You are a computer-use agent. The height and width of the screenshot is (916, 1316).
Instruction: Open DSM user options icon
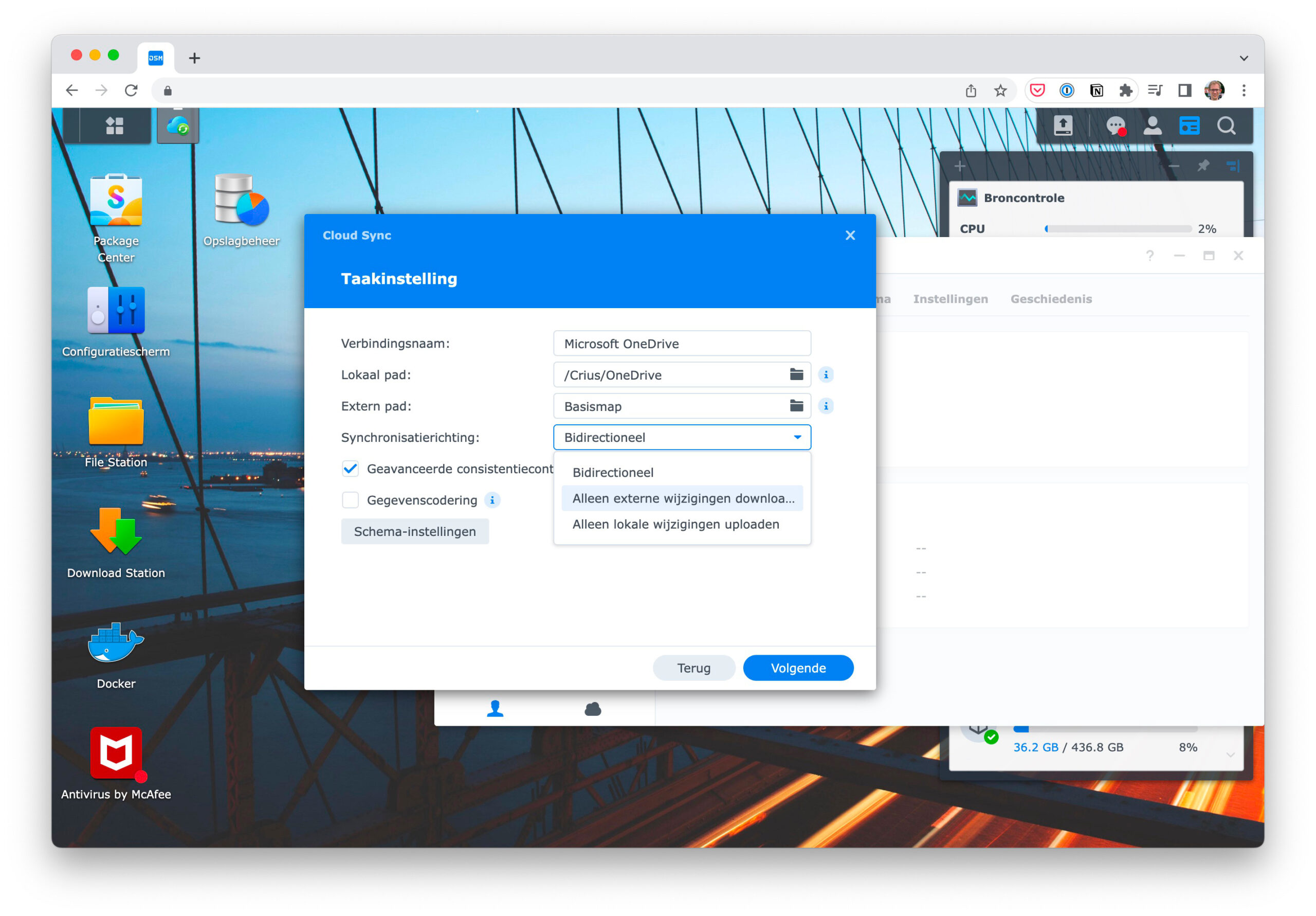point(1152,125)
